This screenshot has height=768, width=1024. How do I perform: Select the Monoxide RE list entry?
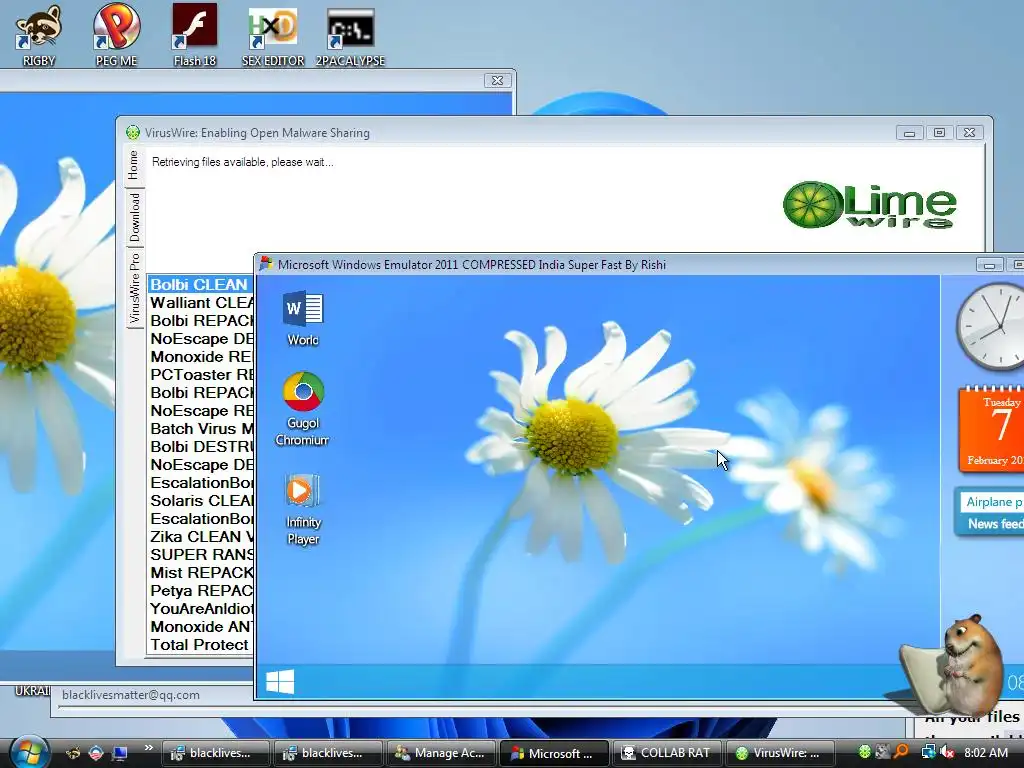[201, 357]
